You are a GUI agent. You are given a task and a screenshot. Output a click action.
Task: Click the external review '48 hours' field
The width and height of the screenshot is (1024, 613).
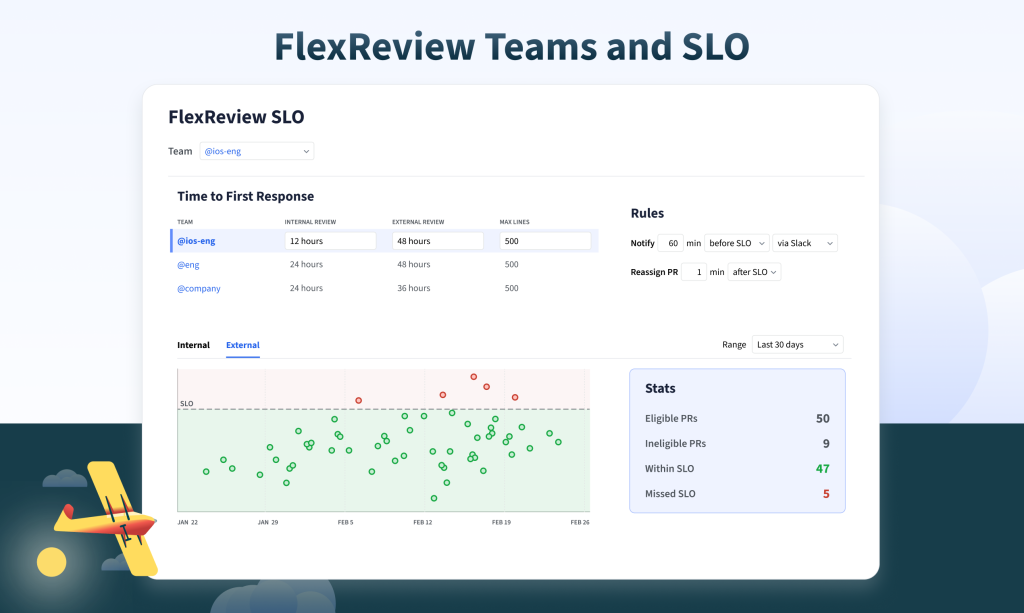coord(437,241)
